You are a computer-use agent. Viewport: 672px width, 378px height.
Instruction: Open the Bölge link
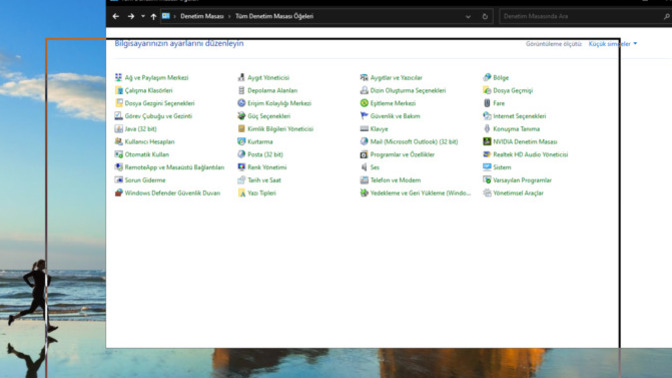[501, 78]
